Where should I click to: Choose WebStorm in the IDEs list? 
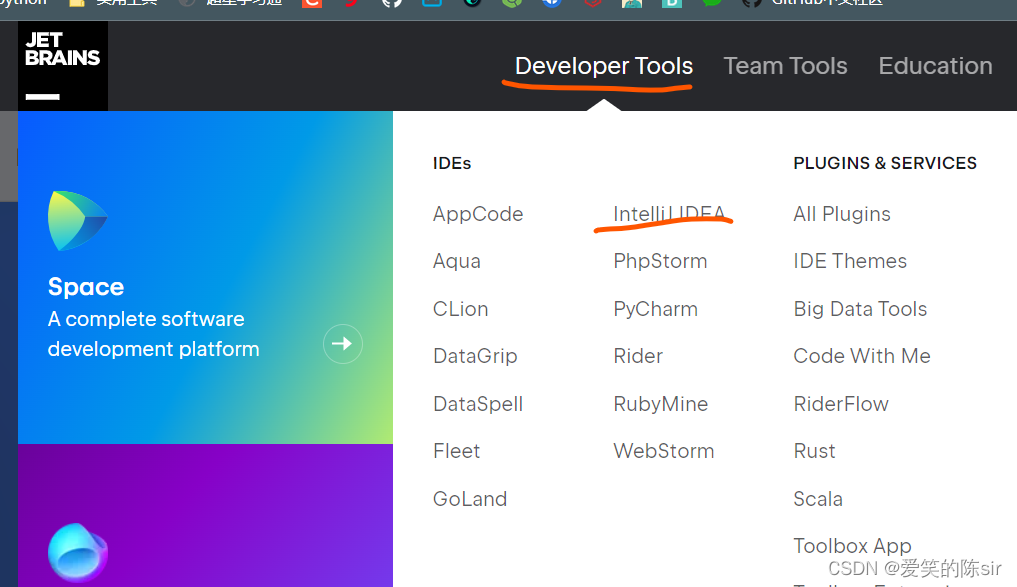(664, 451)
